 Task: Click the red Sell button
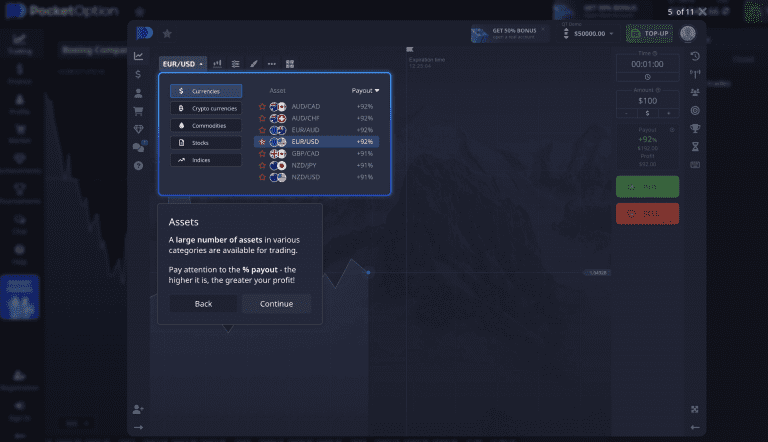coord(648,214)
